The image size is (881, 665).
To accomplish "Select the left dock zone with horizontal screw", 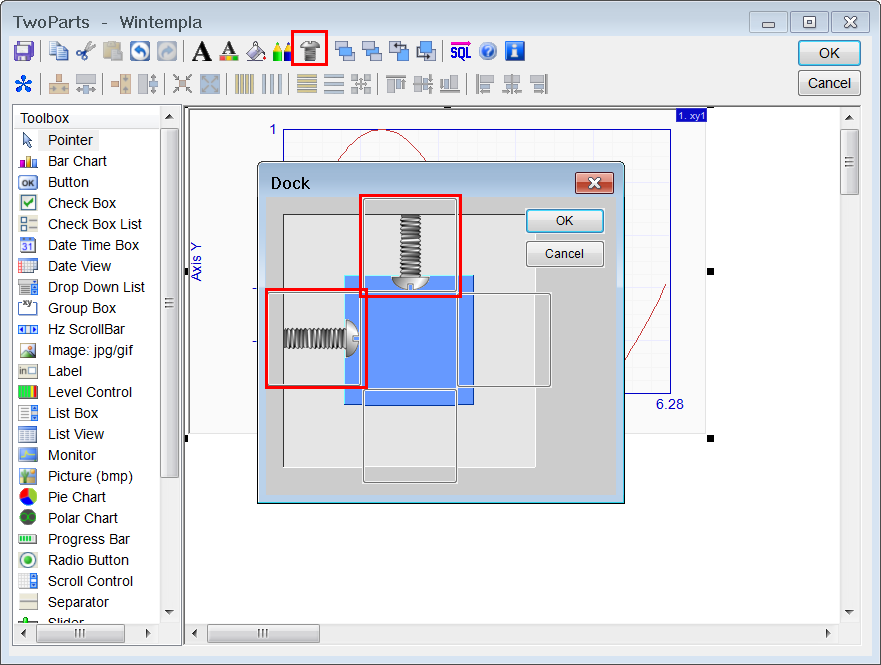I will coord(315,339).
